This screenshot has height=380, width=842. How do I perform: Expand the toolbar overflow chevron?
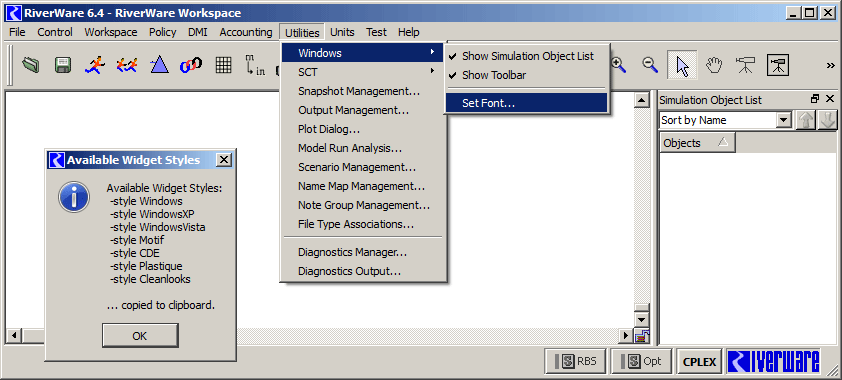(830, 65)
